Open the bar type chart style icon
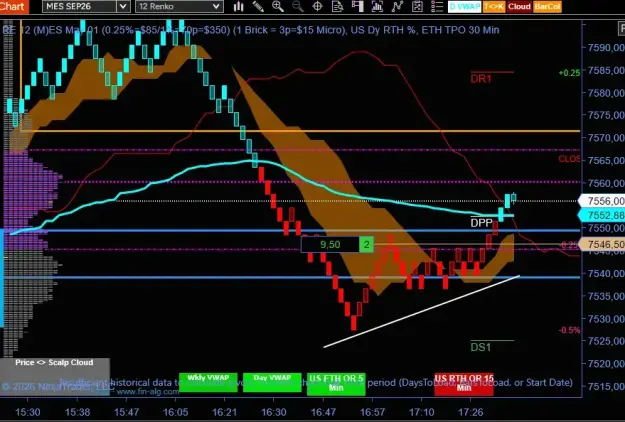The height and width of the screenshot is (422, 625). pyautogui.click(x=238, y=7)
